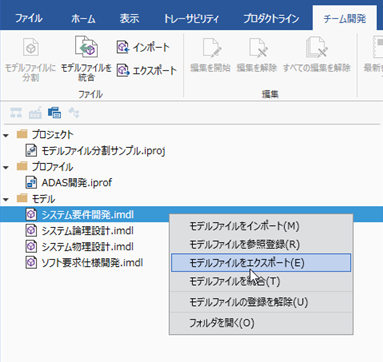
Task: Click the モデルファイル分割サンプル.iproj file icon
Action: click(x=31, y=151)
